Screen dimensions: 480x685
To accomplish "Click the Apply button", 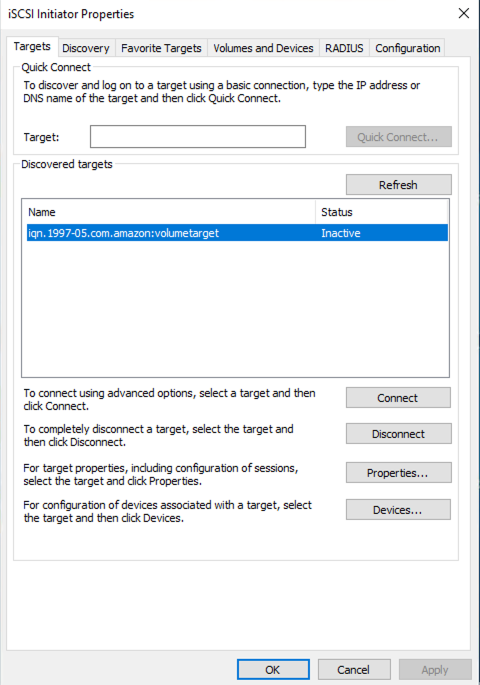I will point(435,670).
